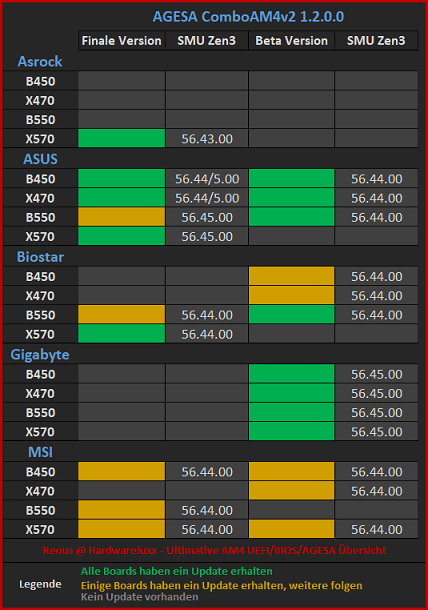Image resolution: width=428 pixels, height=610 pixels.
Task: Select Biostar B450 orange Beta Version cell
Action: (291, 276)
